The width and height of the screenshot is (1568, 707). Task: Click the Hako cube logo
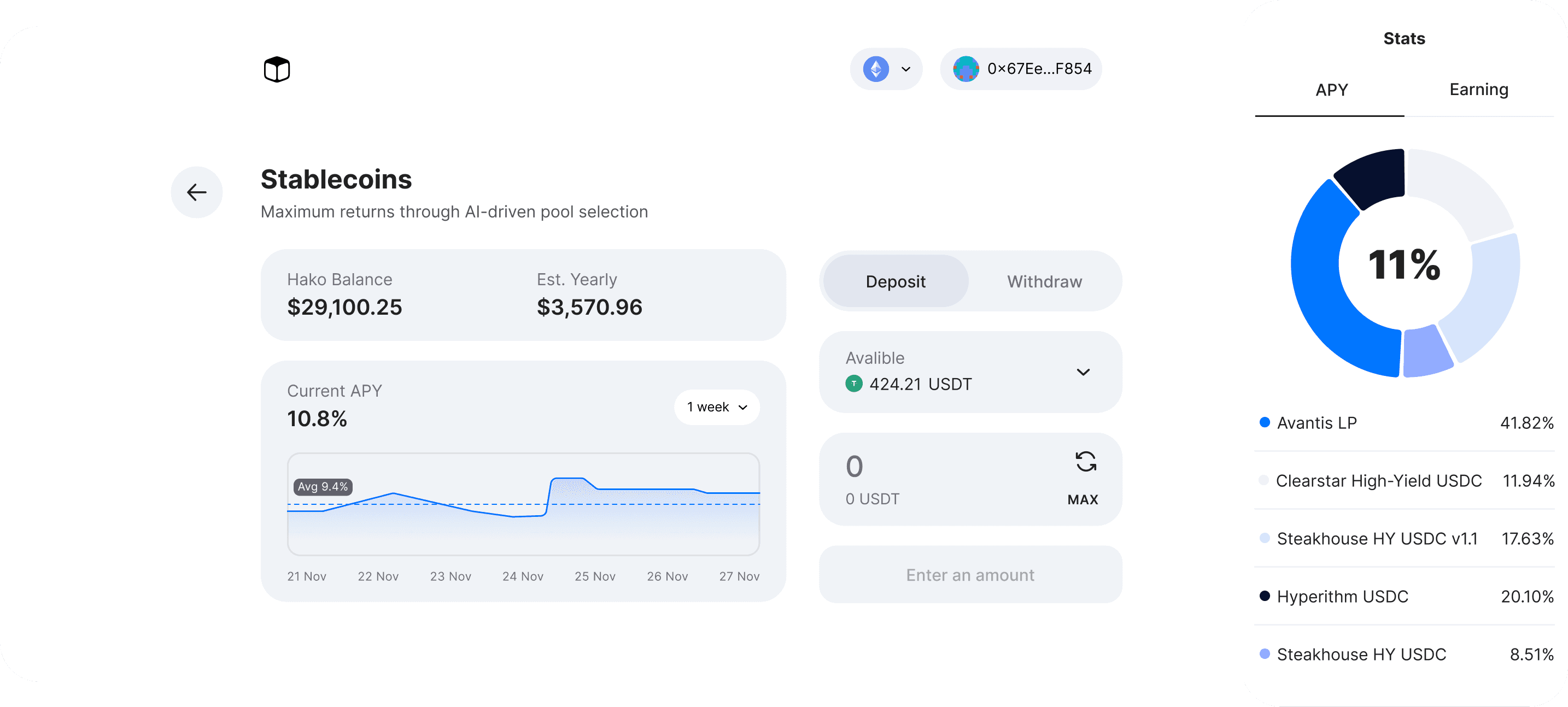pyautogui.click(x=276, y=69)
